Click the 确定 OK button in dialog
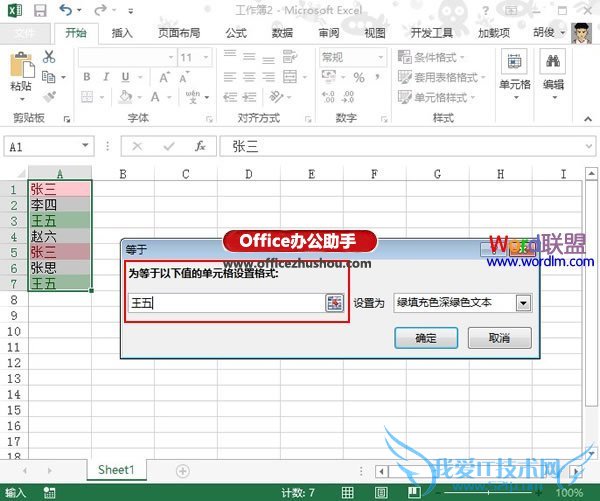Screen dimensions: 600x501 [x=426, y=338]
